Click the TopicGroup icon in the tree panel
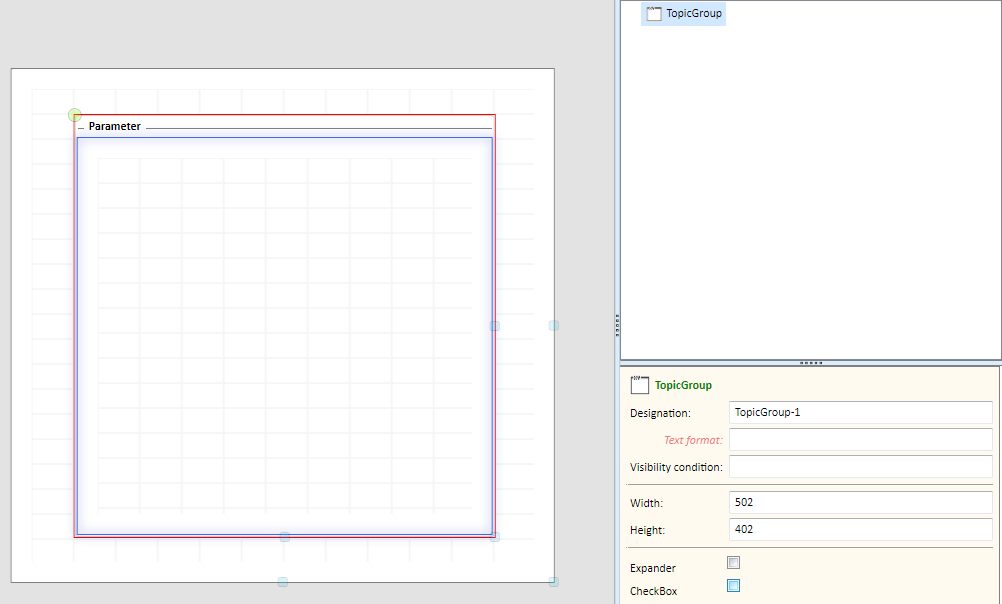1002x604 pixels. 654,14
